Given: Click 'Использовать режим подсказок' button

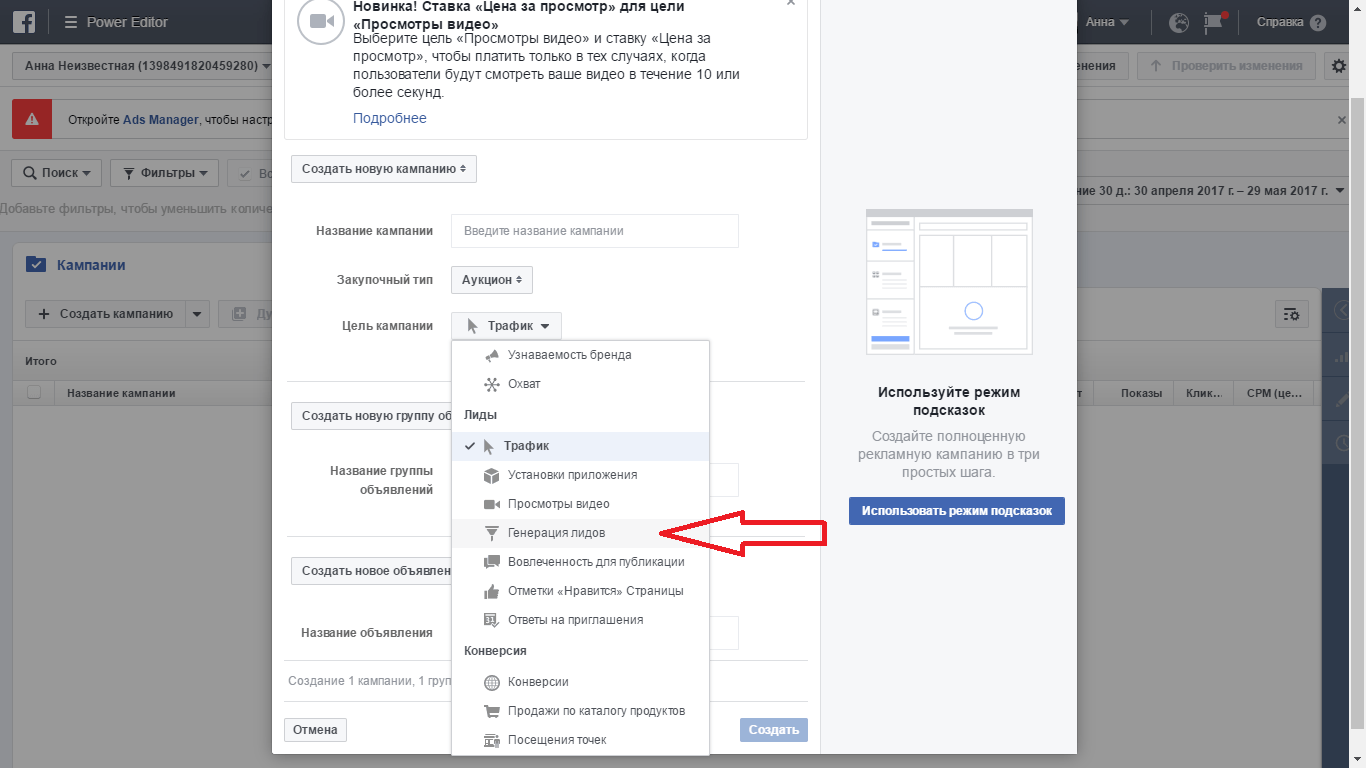Looking at the screenshot, I should (x=957, y=510).
